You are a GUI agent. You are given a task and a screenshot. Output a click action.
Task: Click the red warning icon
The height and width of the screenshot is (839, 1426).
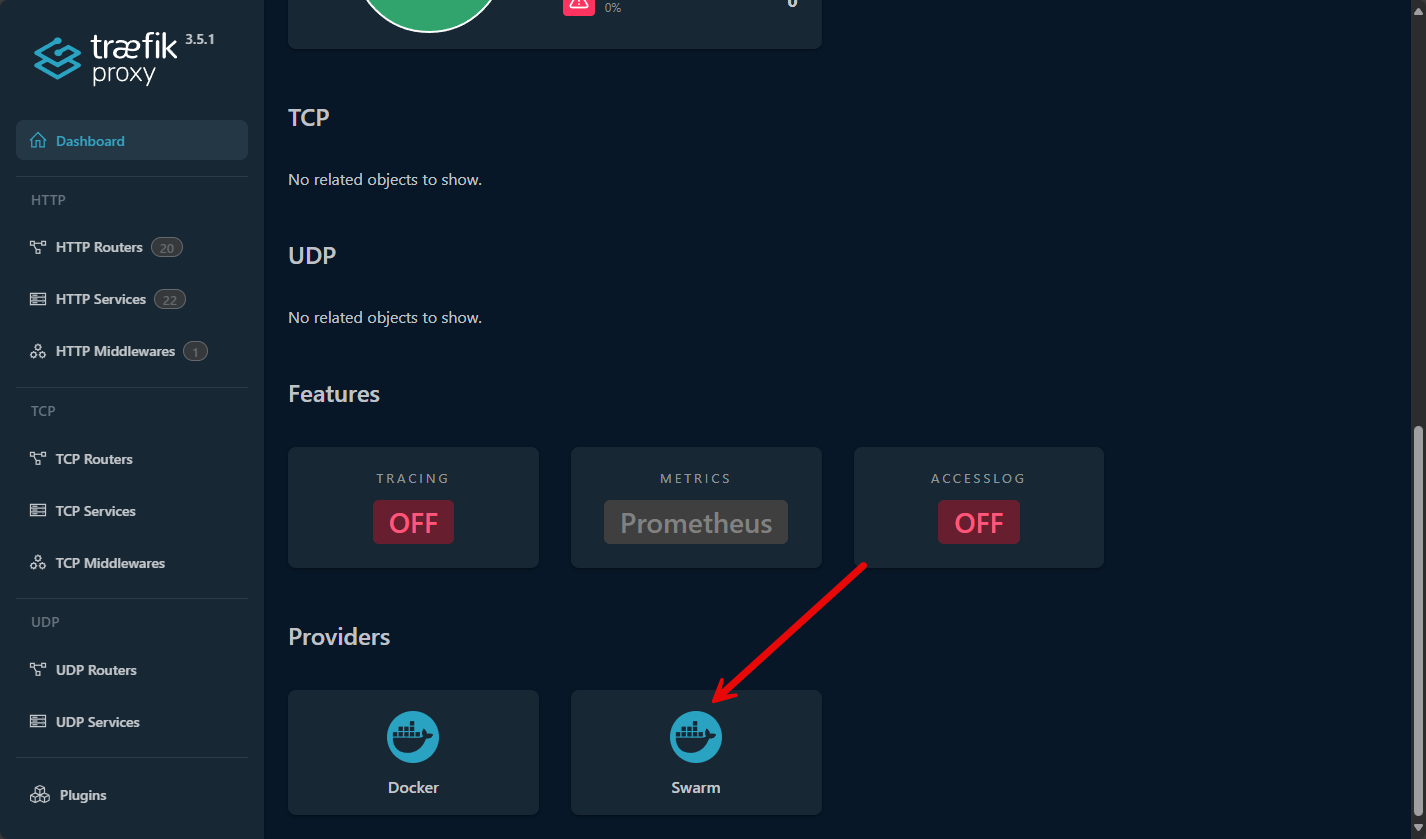tap(578, 4)
